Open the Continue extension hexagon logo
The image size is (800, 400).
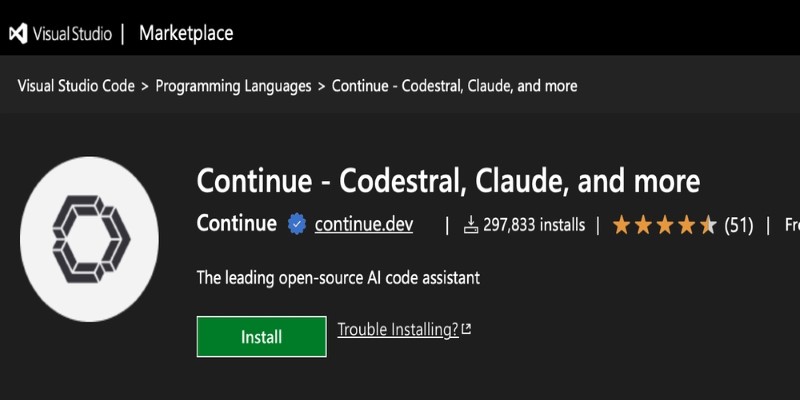89,239
